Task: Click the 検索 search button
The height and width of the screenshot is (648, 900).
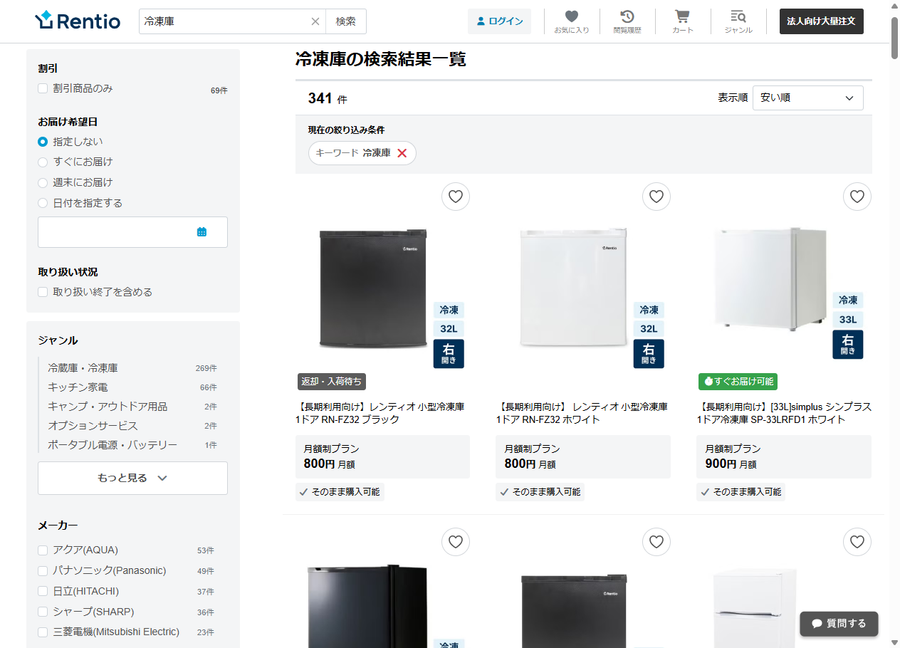Action: click(x=346, y=21)
